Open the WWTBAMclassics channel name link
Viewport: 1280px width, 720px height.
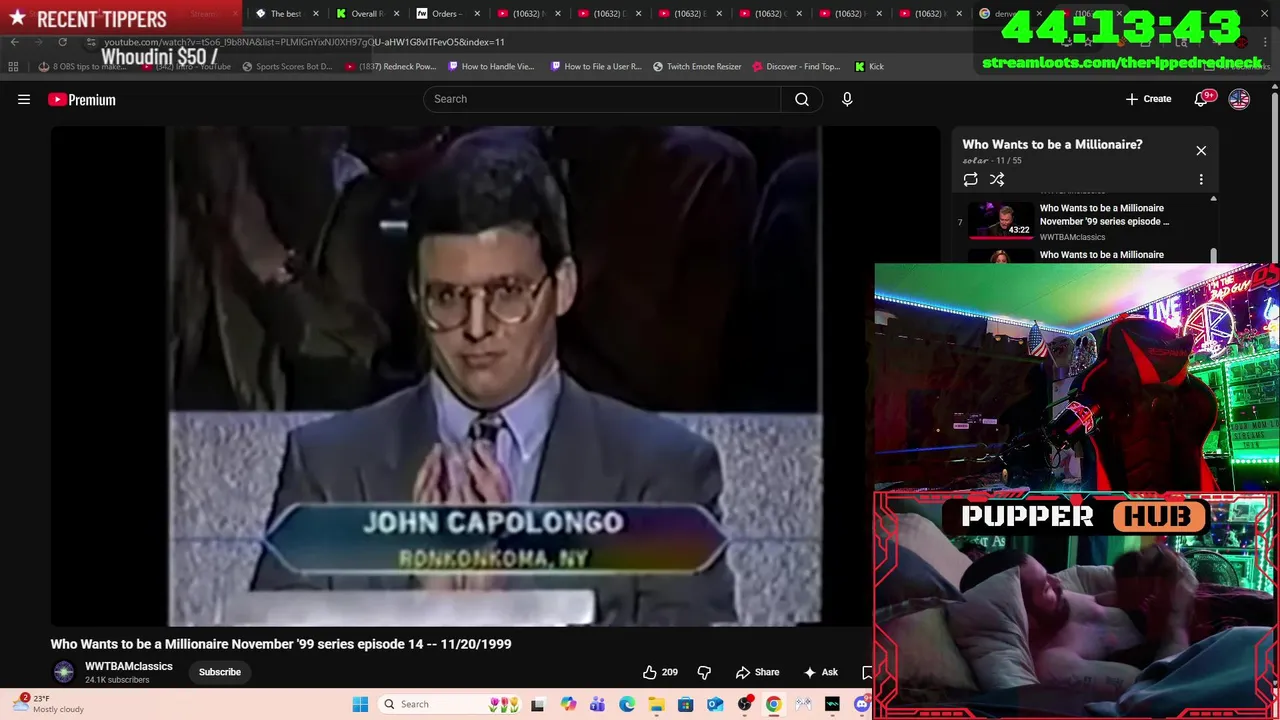pos(129,666)
